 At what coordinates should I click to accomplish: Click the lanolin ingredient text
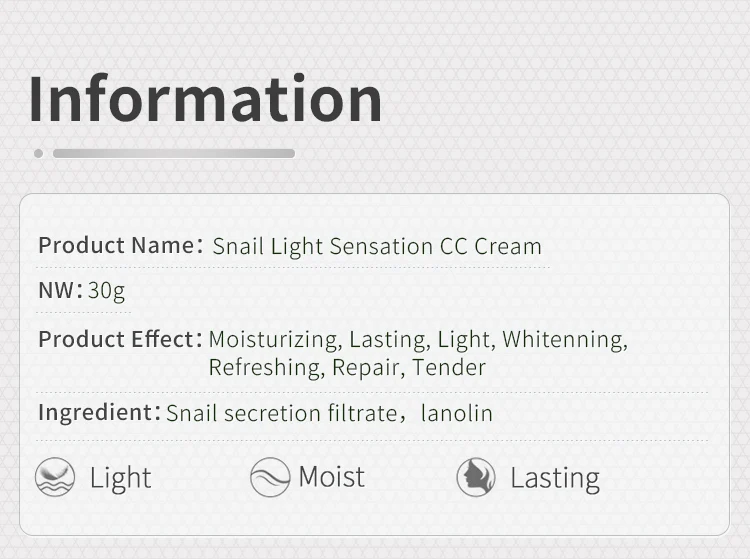[457, 413]
